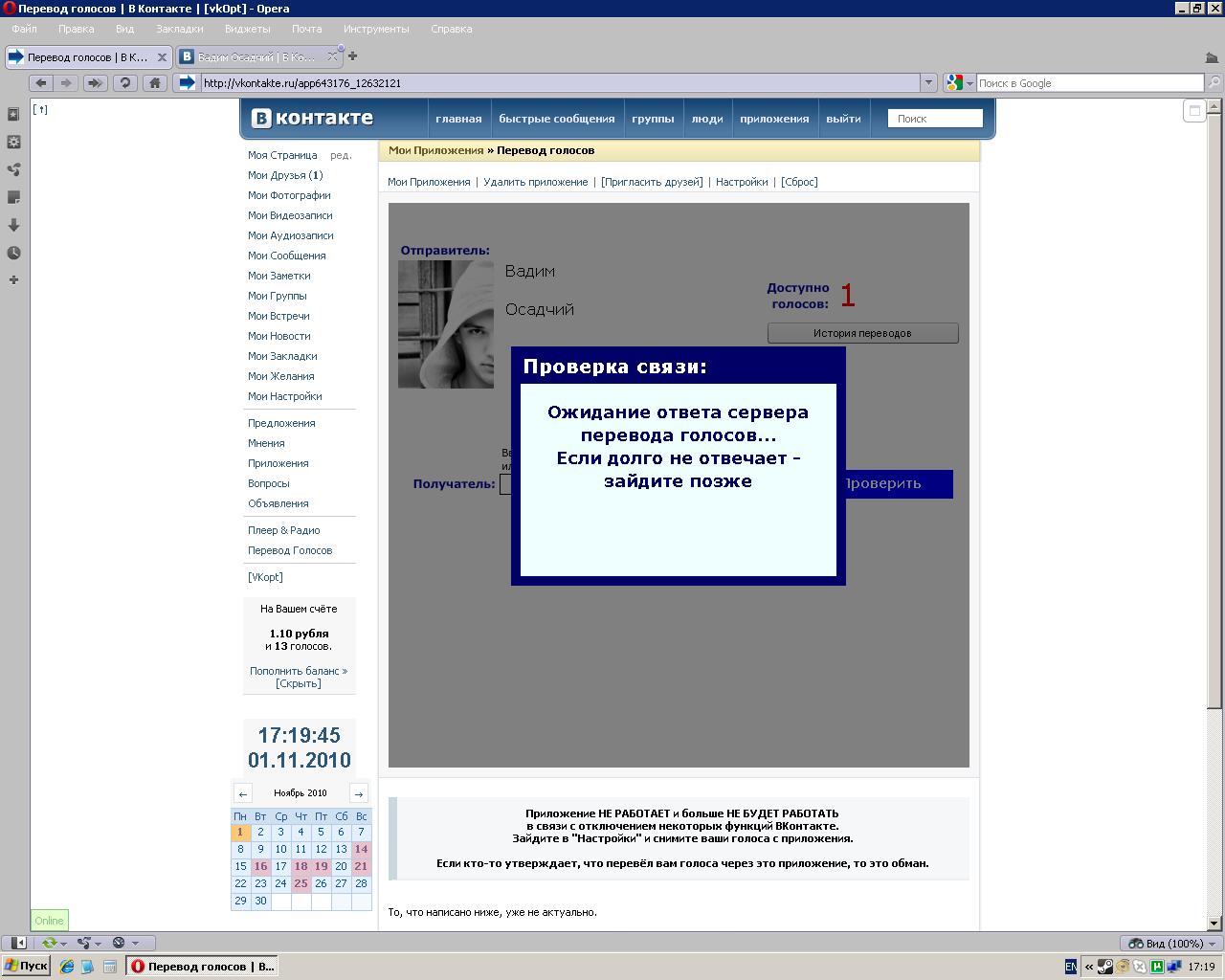Go to the Home page button
Image resolution: width=1225 pixels, height=980 pixels.
tap(154, 83)
